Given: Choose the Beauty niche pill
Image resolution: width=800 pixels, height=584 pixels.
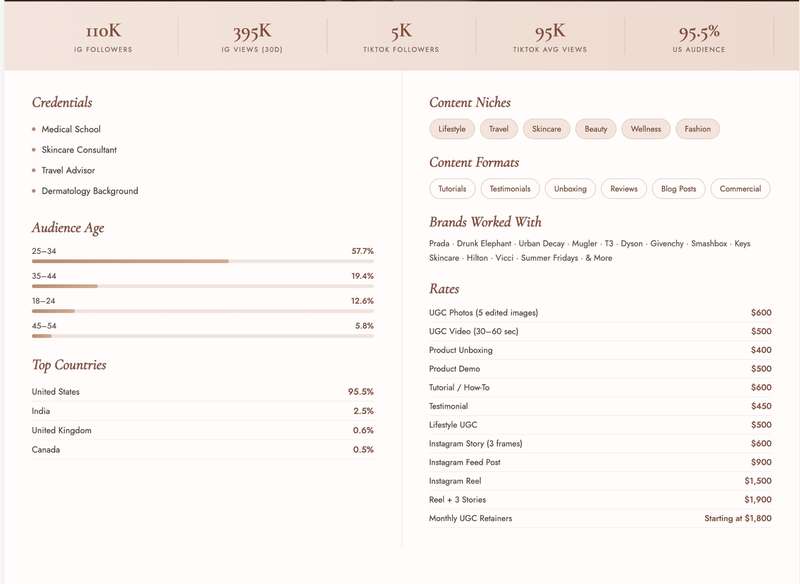Looking at the screenshot, I should tap(596, 129).
